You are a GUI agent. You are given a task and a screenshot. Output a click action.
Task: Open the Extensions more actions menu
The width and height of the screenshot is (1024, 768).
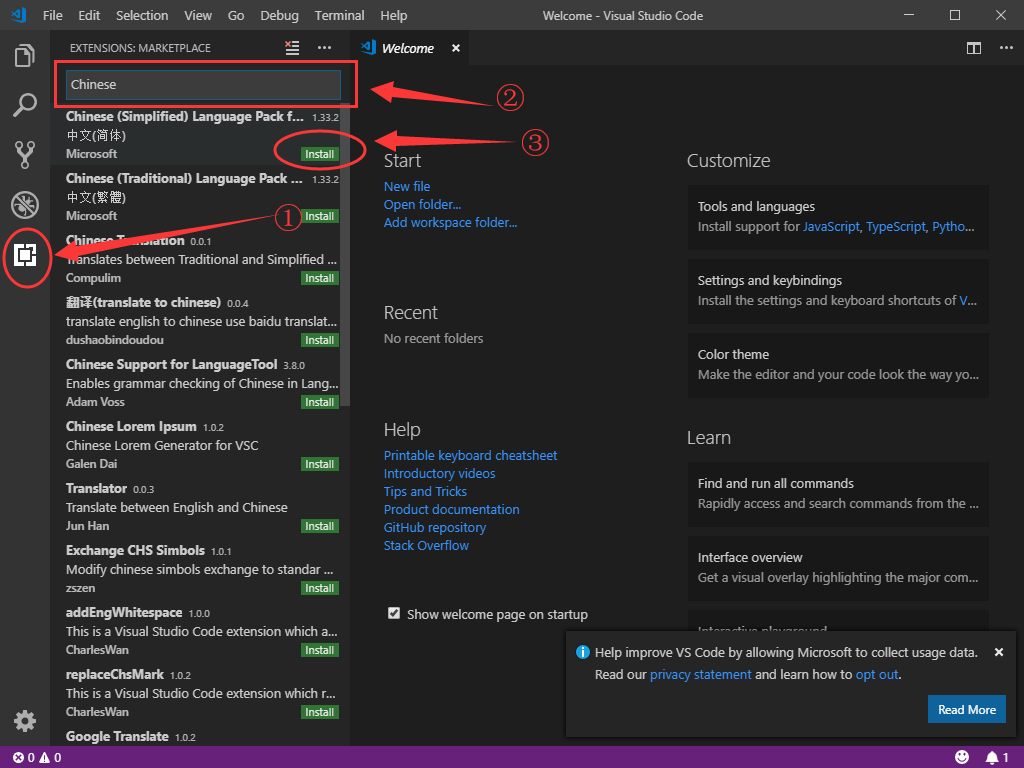pyautogui.click(x=324, y=47)
